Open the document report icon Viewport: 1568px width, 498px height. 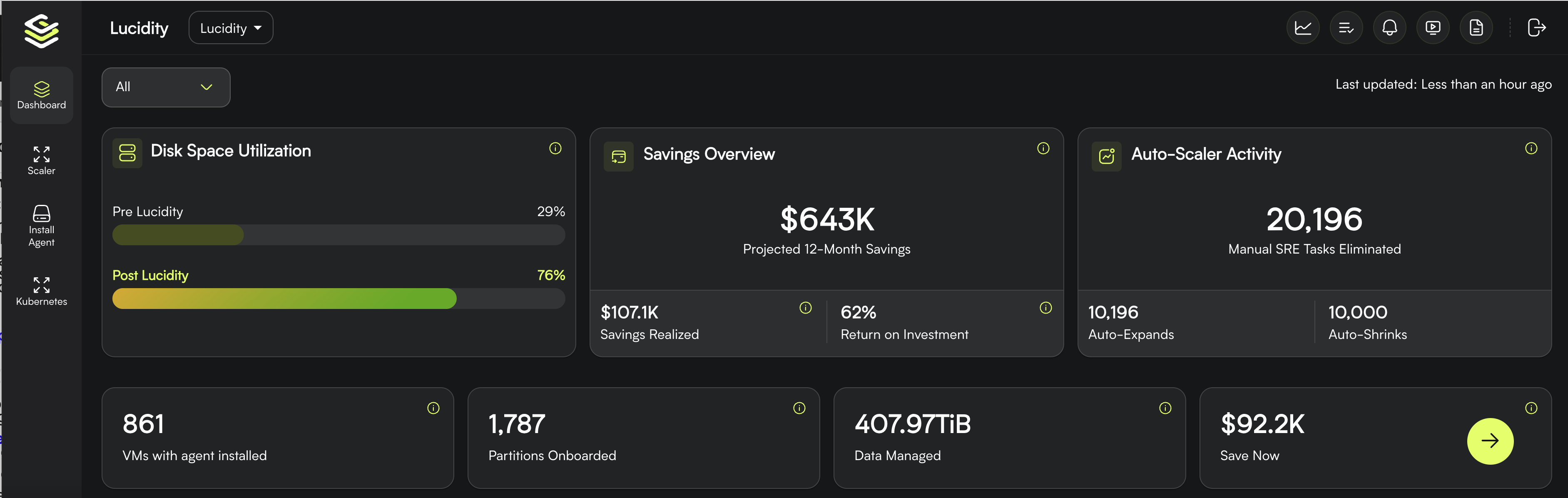point(1476,28)
